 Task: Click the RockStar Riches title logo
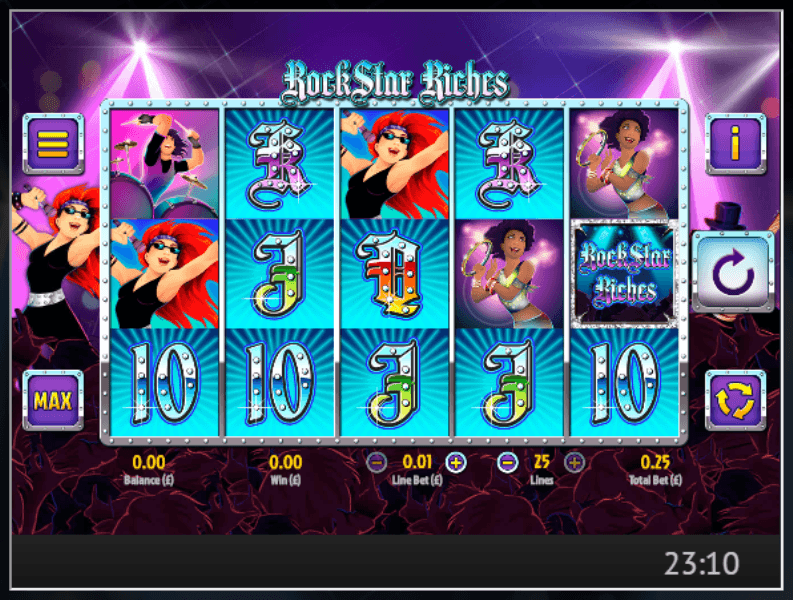click(395, 82)
